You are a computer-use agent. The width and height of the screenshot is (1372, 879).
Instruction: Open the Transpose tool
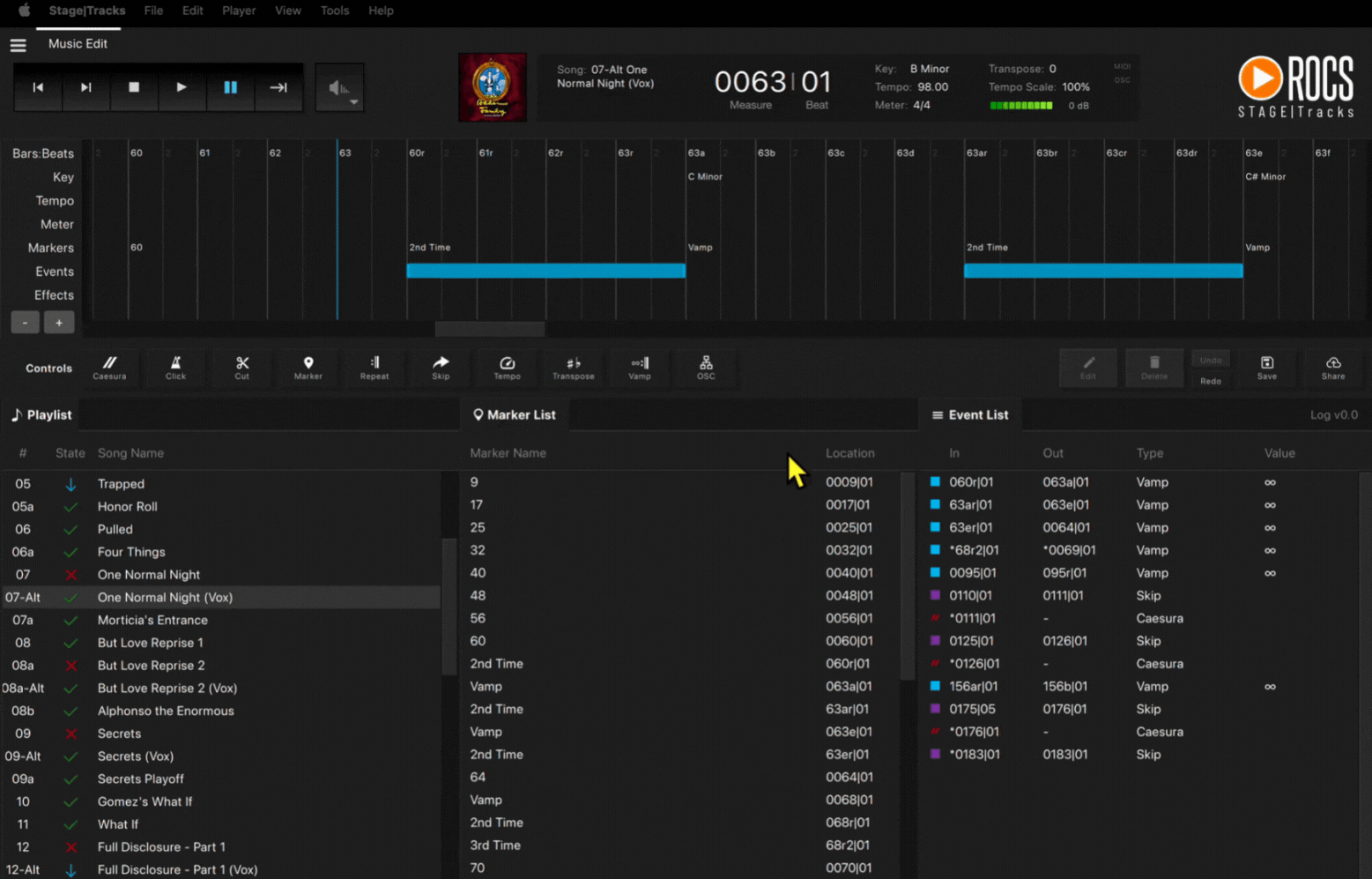[574, 368]
